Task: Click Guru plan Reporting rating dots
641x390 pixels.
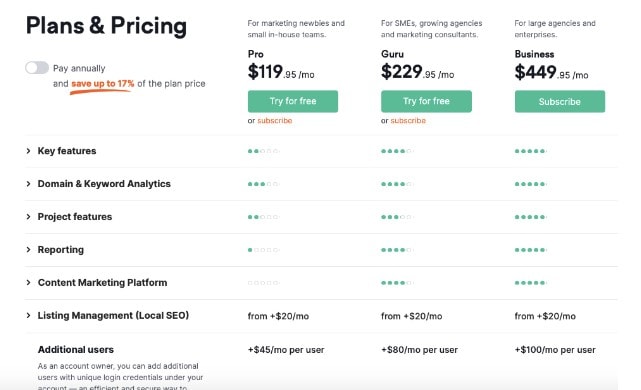Action: 397,250
